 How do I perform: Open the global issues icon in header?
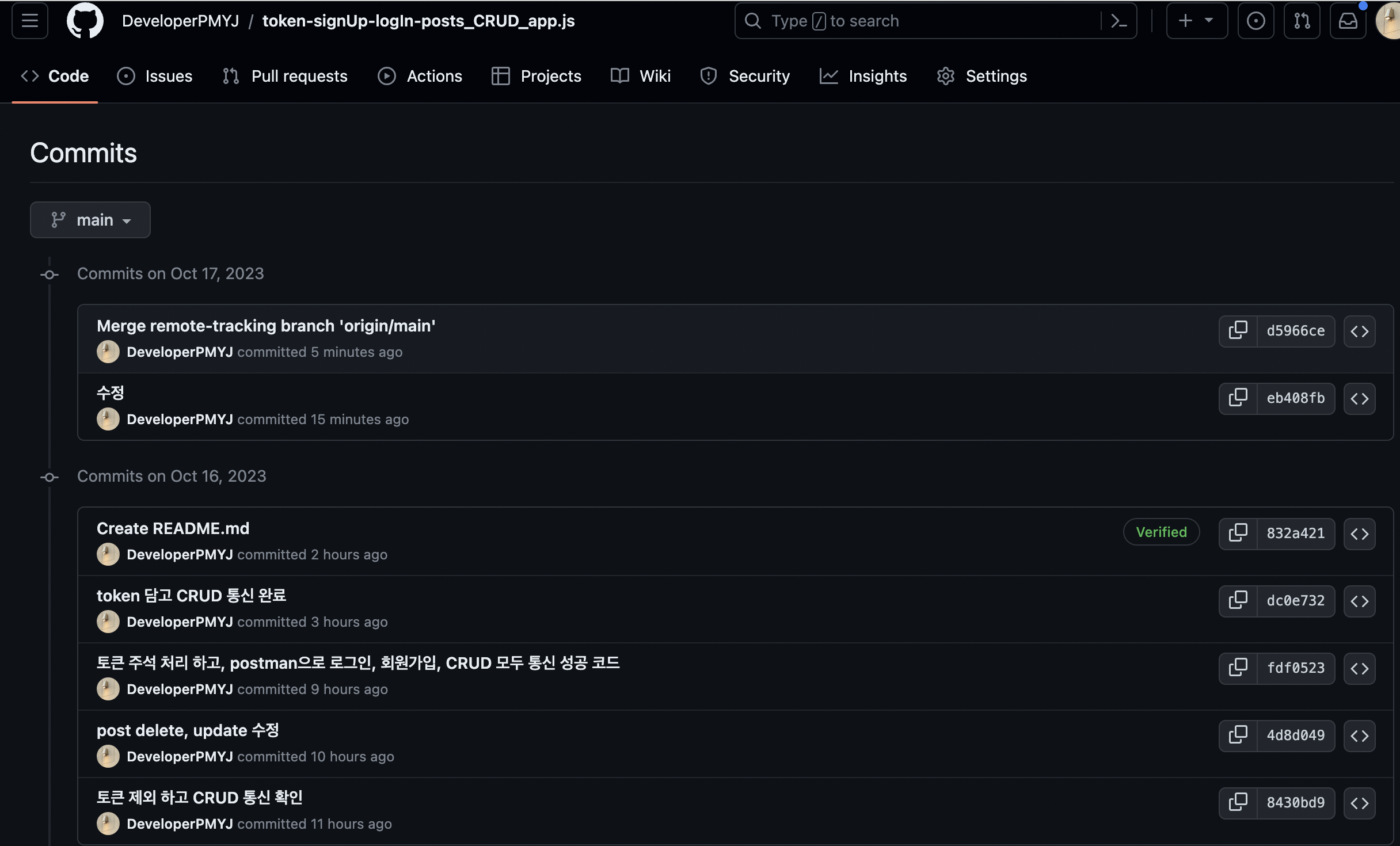click(x=1256, y=21)
